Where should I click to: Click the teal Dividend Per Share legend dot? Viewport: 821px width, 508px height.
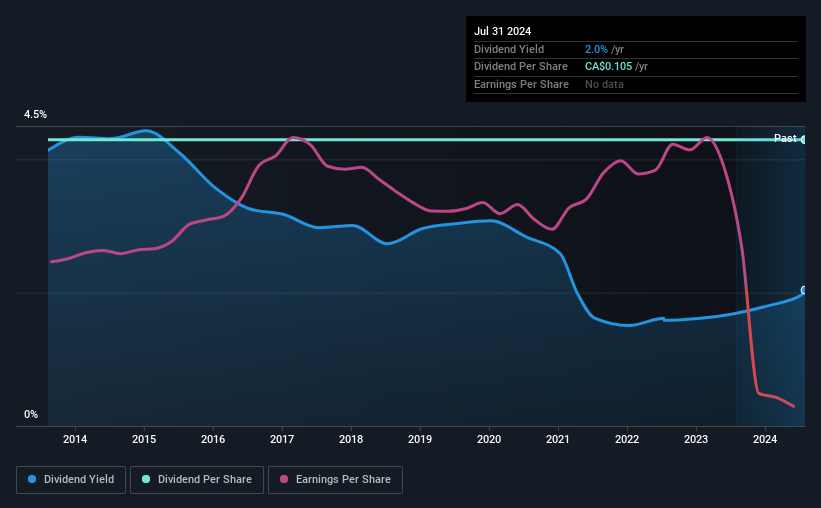pos(146,479)
